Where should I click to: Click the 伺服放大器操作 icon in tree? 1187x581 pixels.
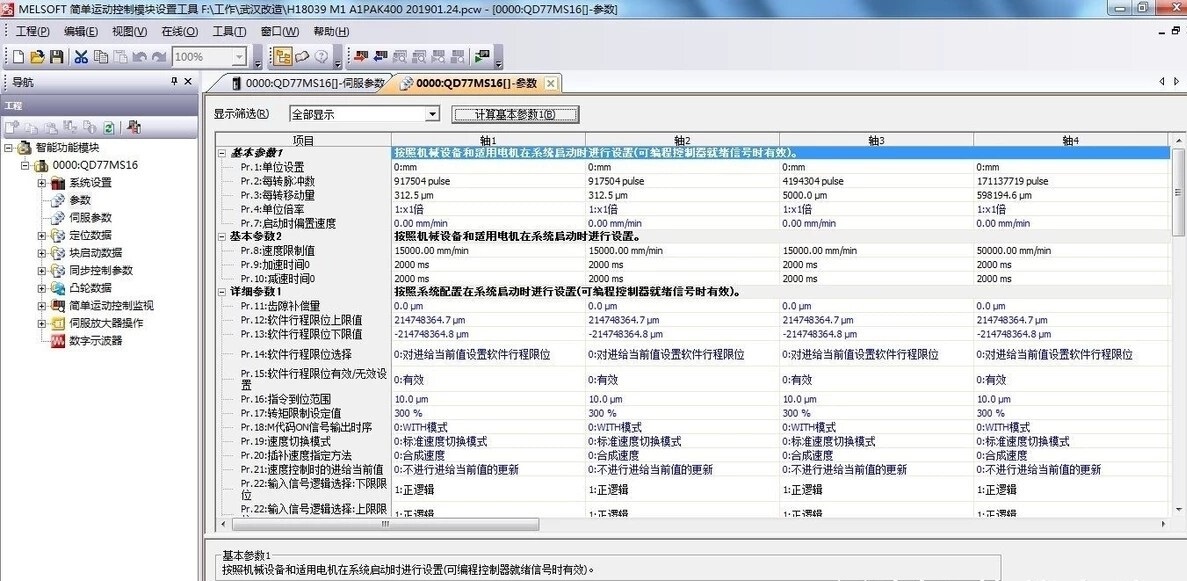tap(58, 323)
